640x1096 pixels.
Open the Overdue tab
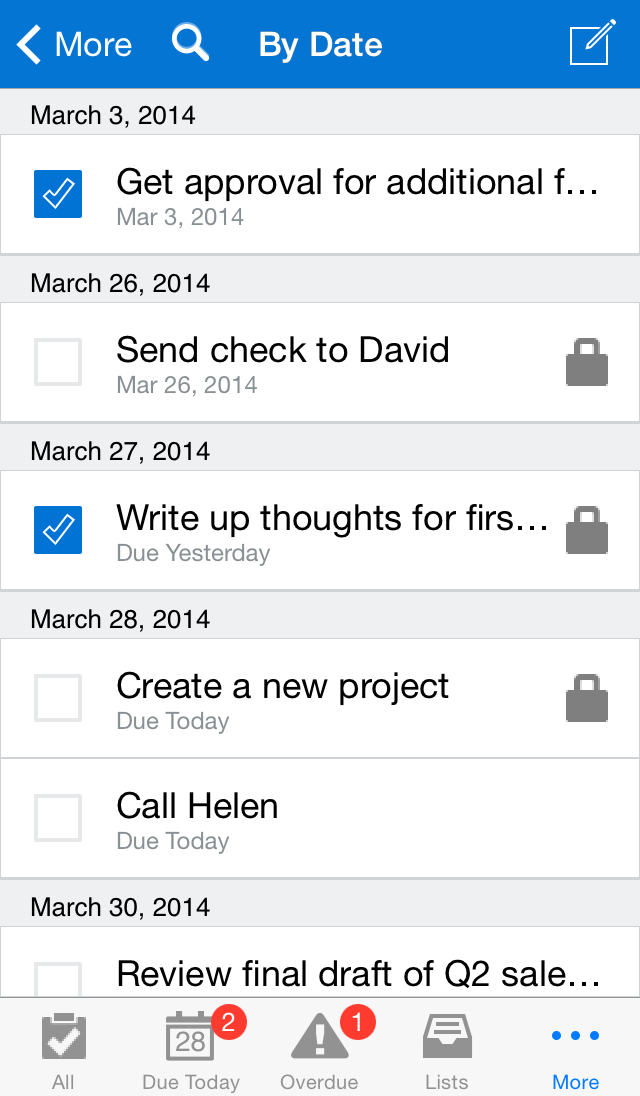319,1050
